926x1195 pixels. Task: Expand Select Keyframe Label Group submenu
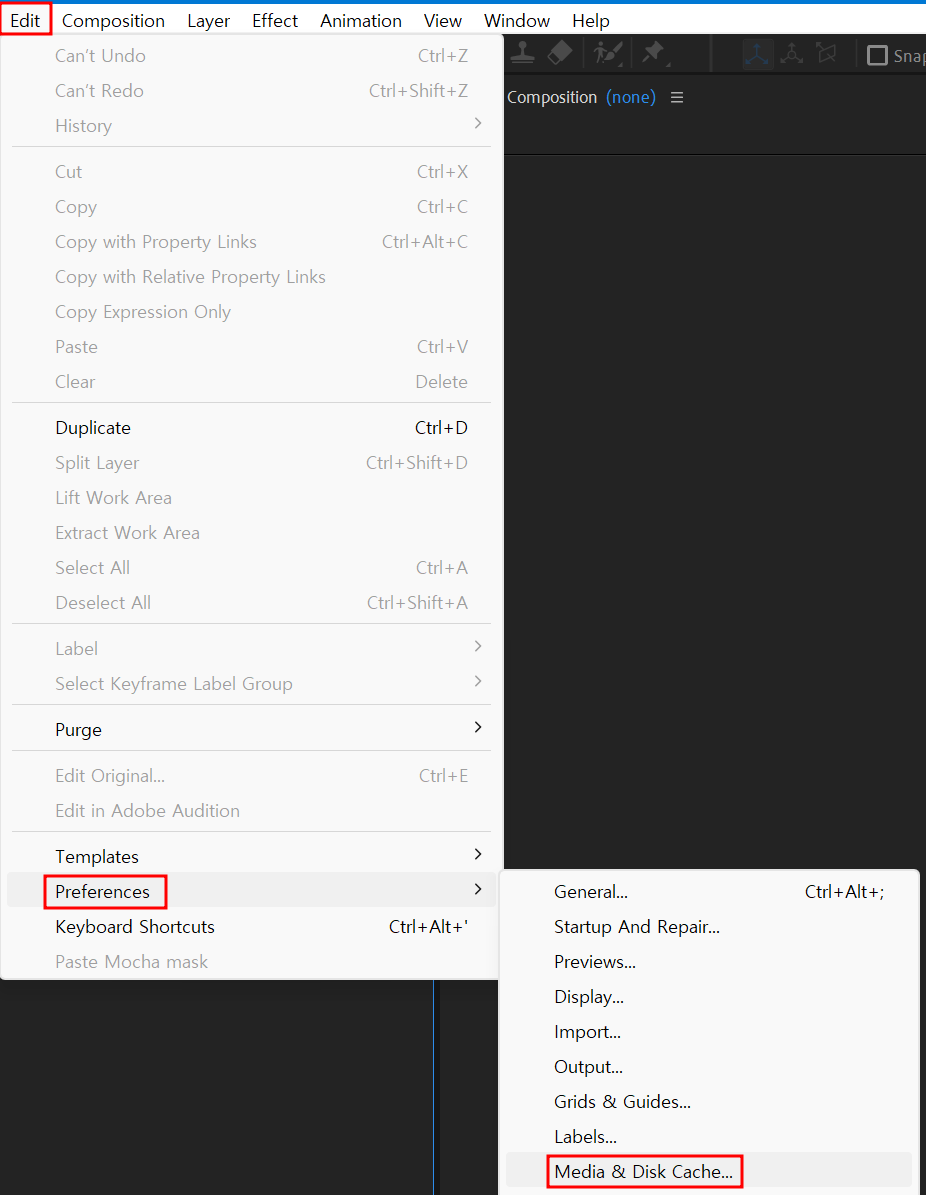pyautogui.click(x=252, y=684)
